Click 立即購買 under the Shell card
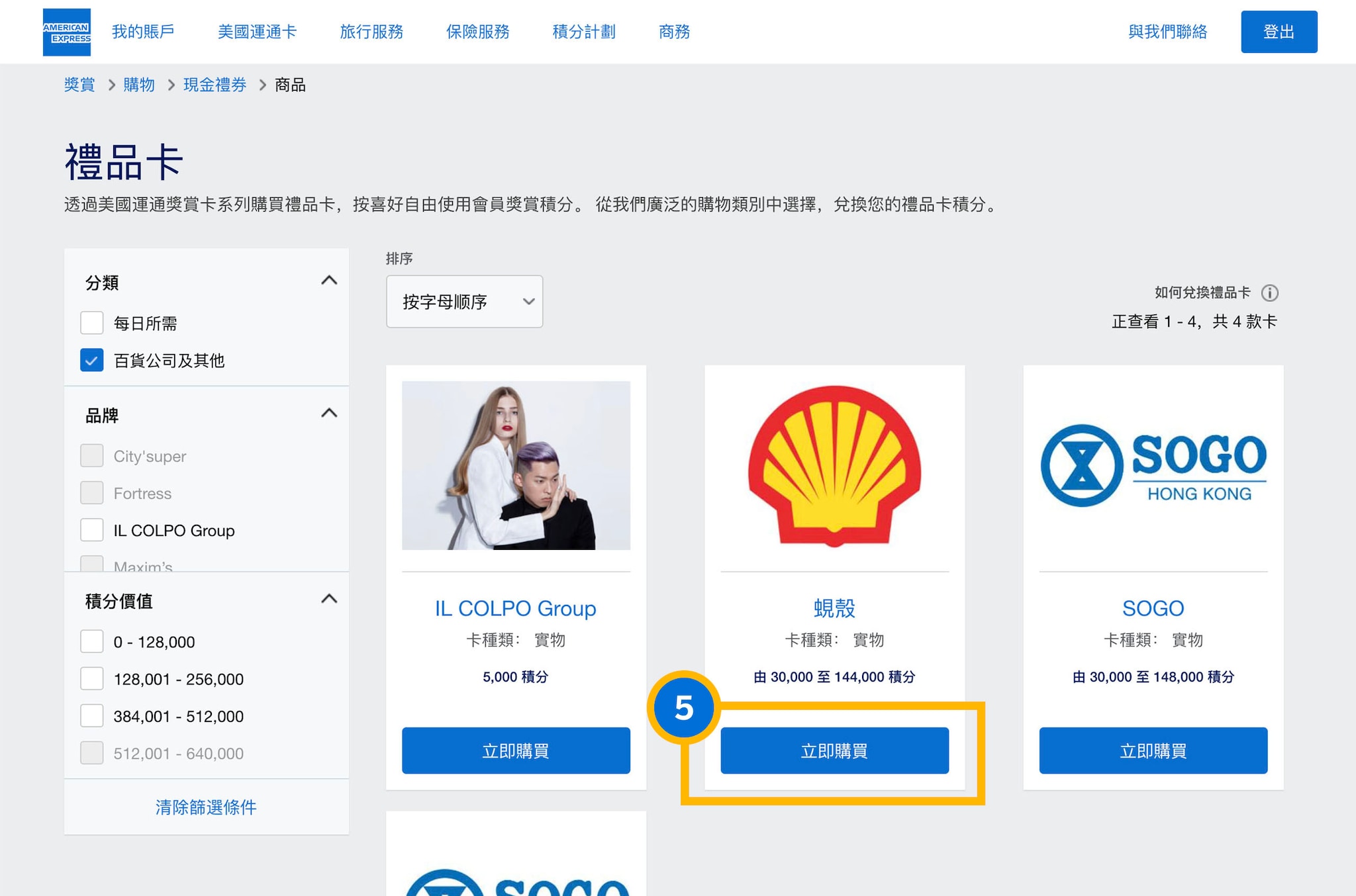 click(834, 750)
